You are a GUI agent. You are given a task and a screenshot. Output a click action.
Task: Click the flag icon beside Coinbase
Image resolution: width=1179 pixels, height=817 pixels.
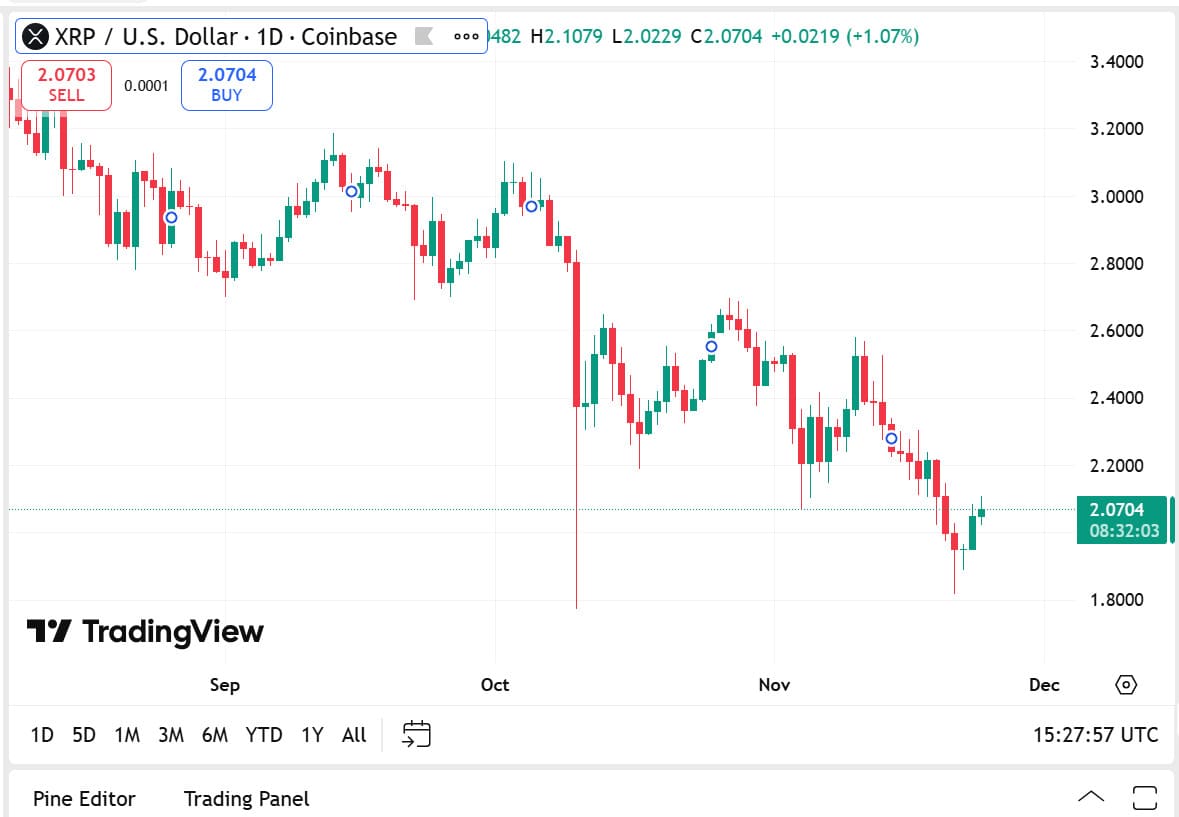(423, 37)
